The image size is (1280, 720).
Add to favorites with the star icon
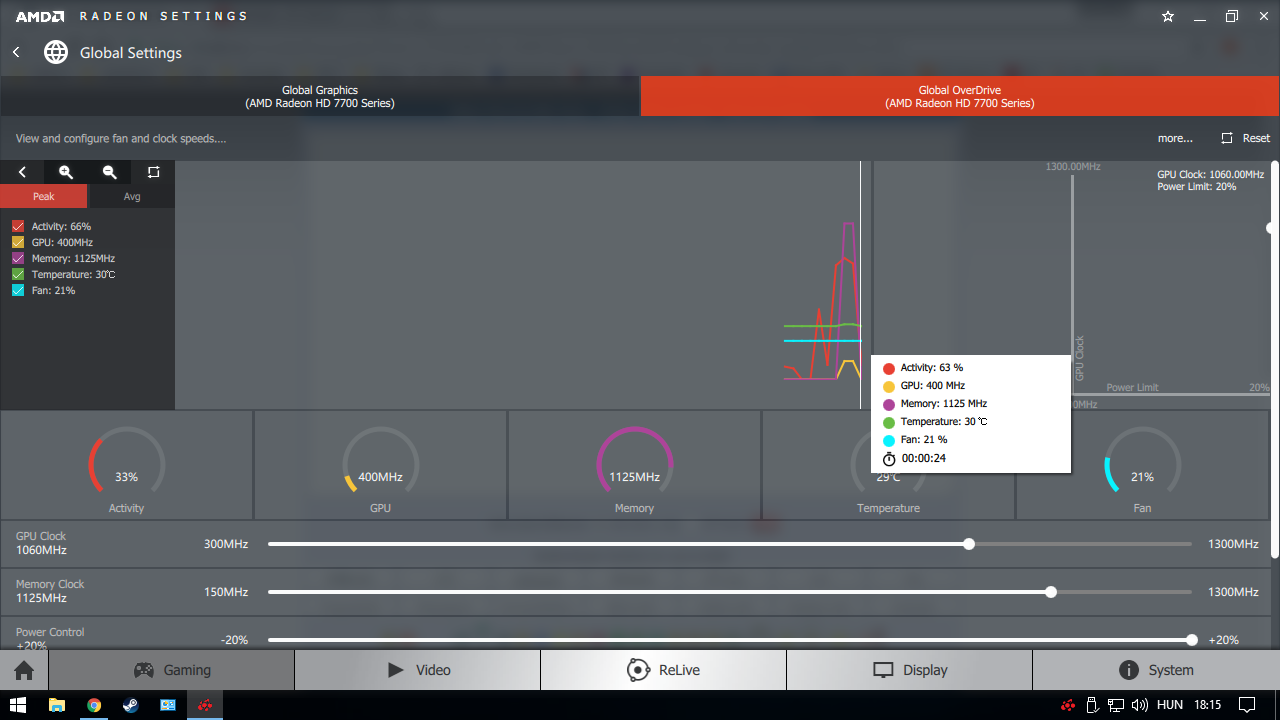(1168, 17)
